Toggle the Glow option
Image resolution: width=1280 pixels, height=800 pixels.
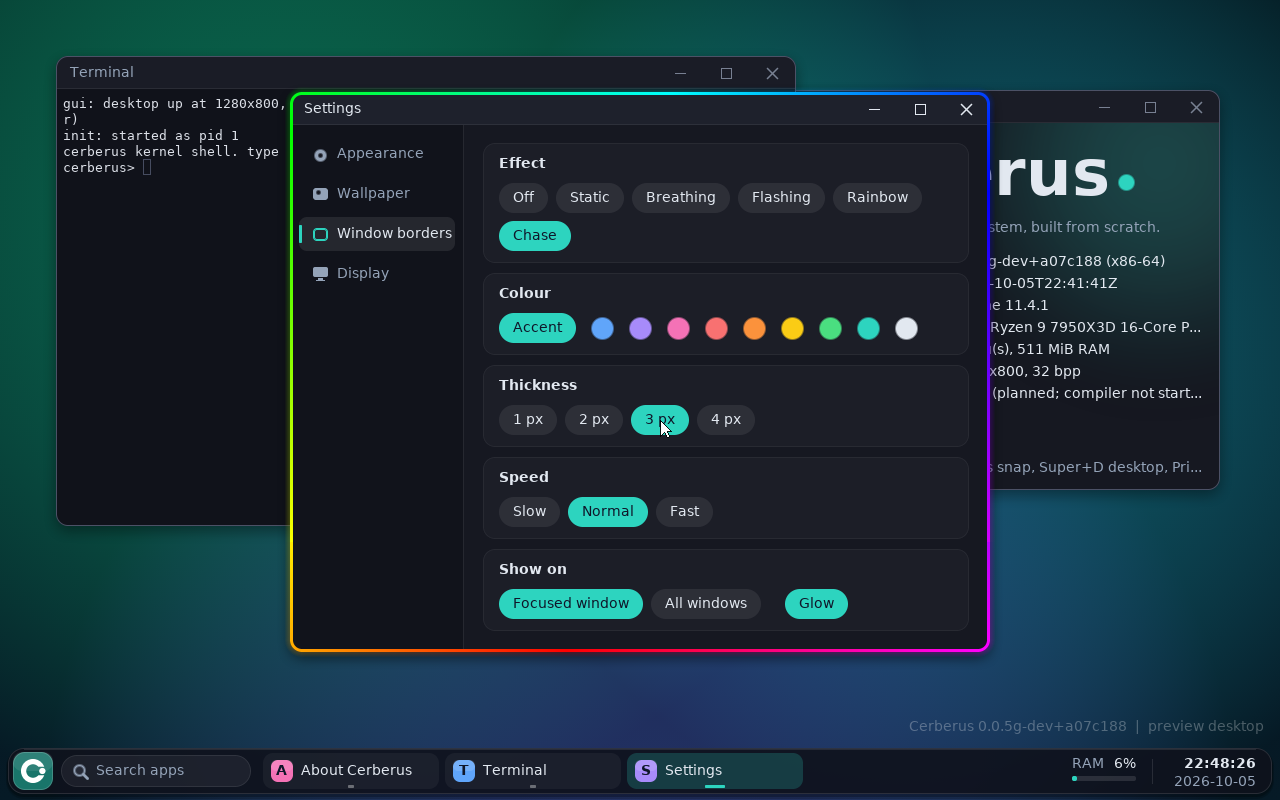[x=816, y=603]
